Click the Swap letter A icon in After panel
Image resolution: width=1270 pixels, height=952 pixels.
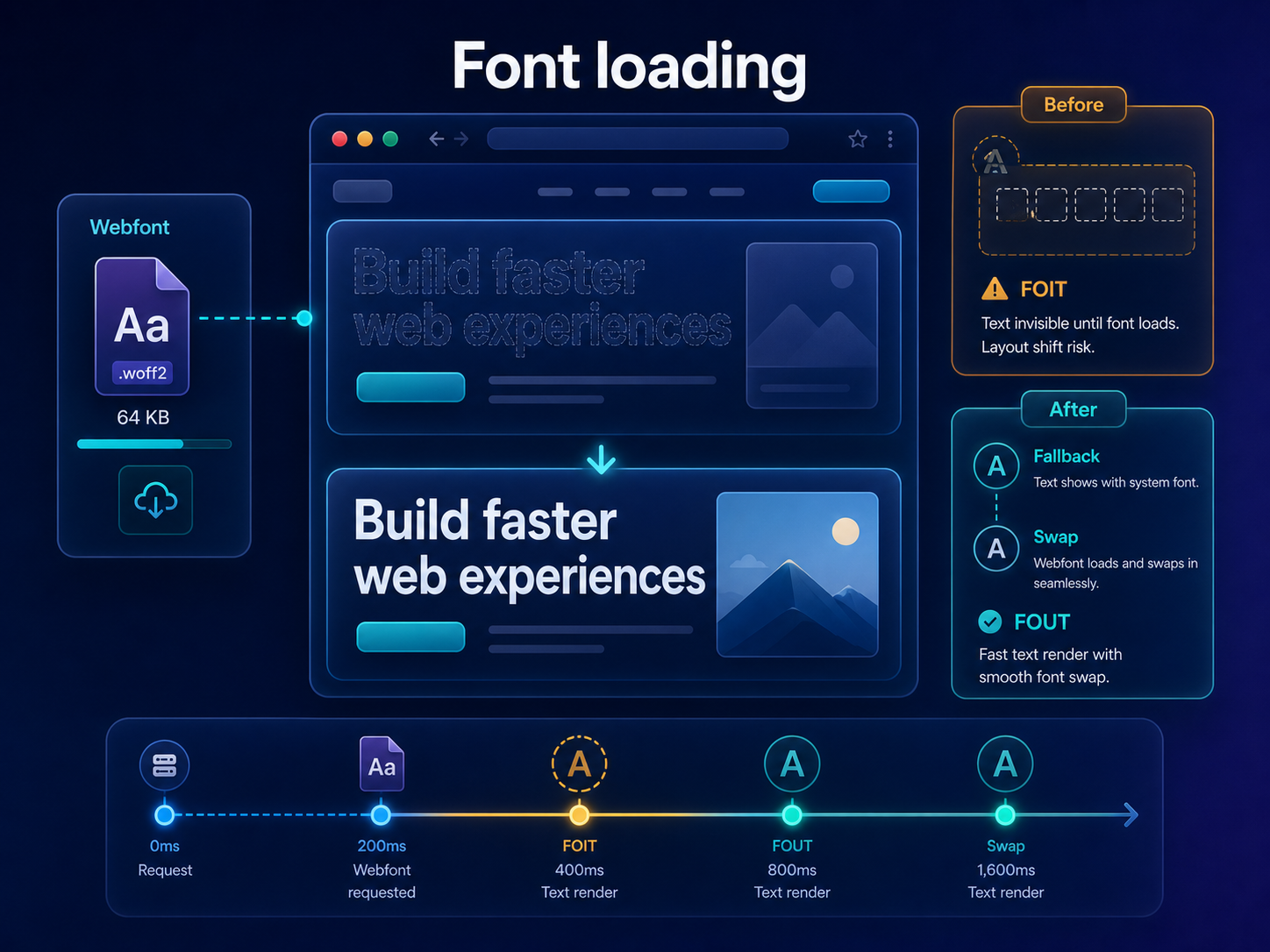[996, 548]
